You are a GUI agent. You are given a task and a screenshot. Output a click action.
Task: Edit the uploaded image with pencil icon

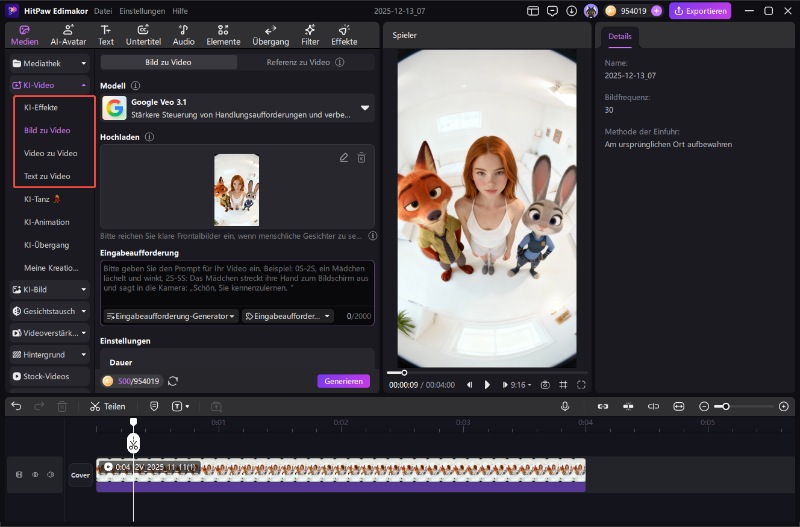click(344, 158)
